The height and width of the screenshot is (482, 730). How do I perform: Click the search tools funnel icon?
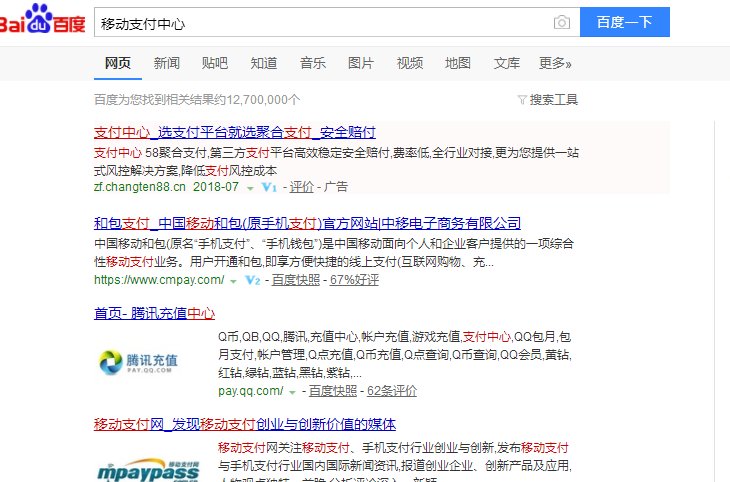[522, 100]
